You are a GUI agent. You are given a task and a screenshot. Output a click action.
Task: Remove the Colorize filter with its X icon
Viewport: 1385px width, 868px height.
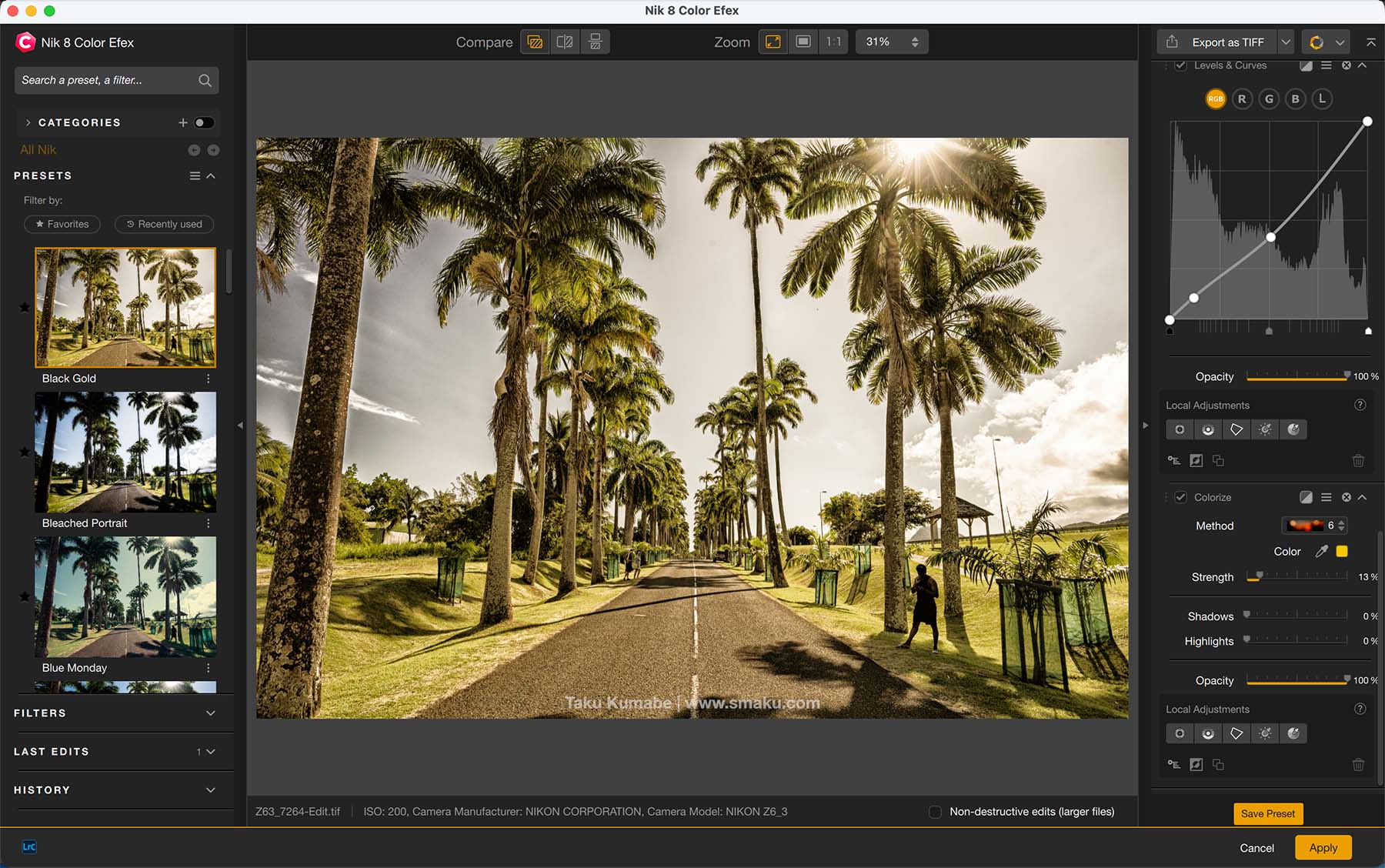1346,497
